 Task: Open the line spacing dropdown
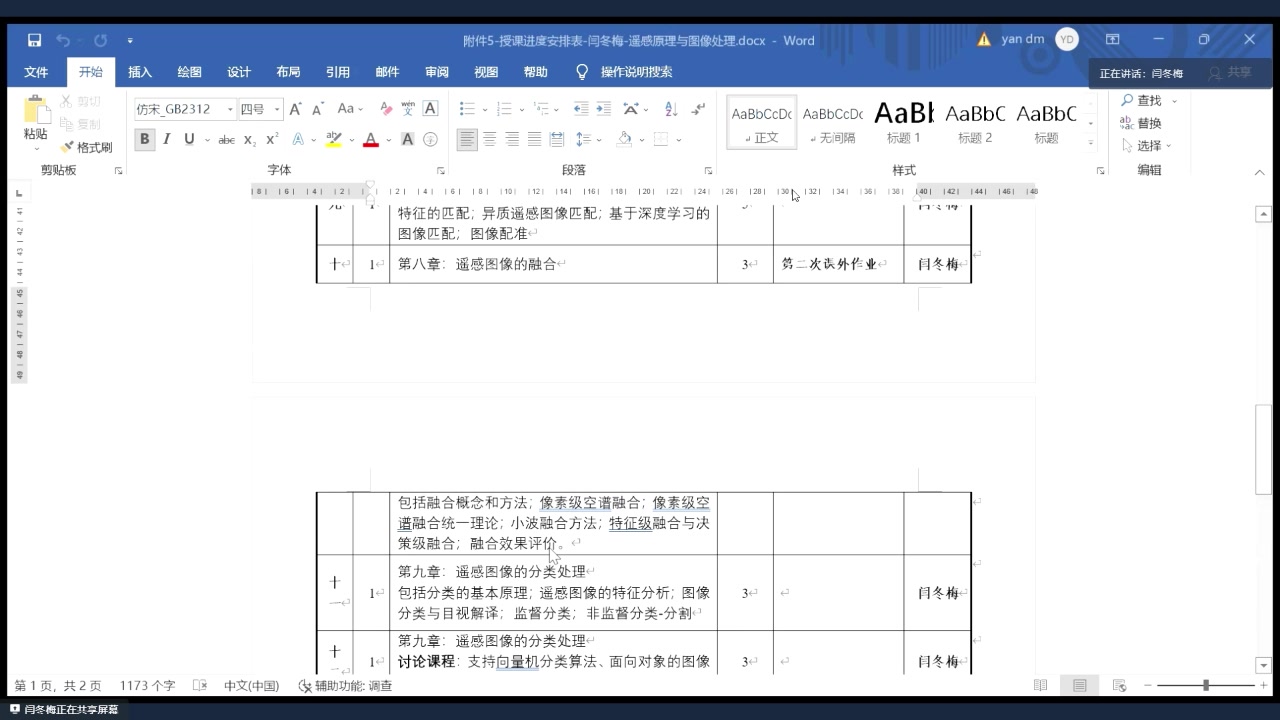click(x=588, y=140)
